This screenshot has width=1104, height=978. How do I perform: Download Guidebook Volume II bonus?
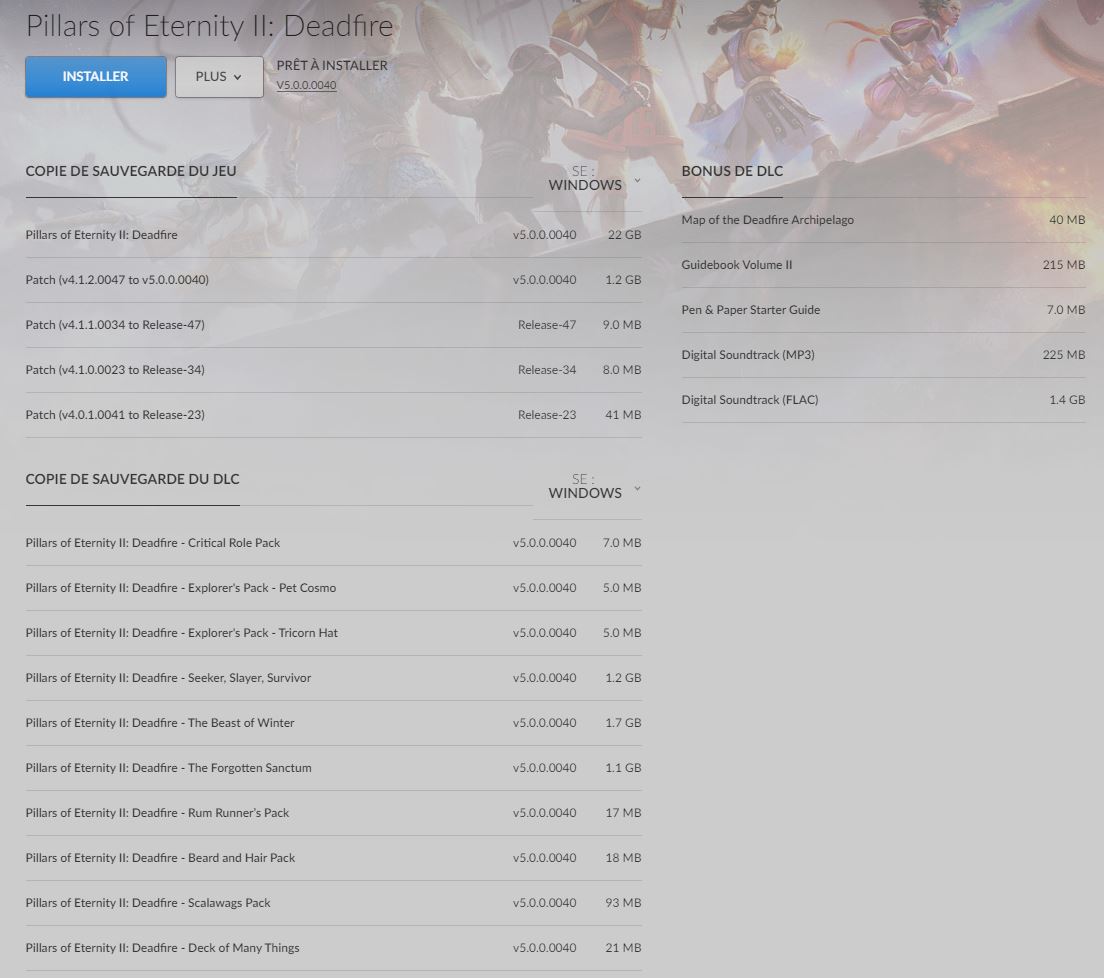coord(883,265)
